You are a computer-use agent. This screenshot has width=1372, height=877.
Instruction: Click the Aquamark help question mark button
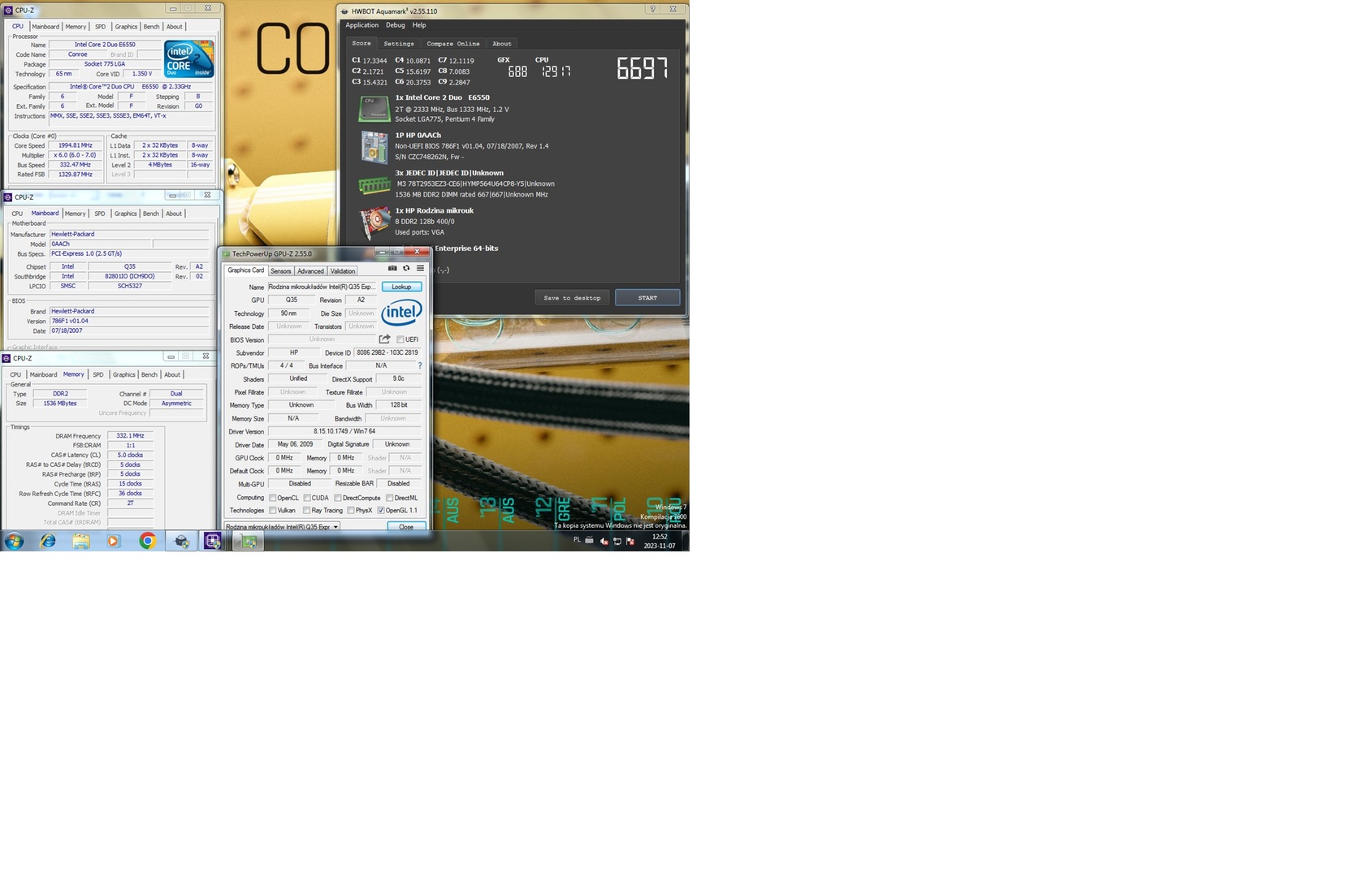click(x=653, y=10)
